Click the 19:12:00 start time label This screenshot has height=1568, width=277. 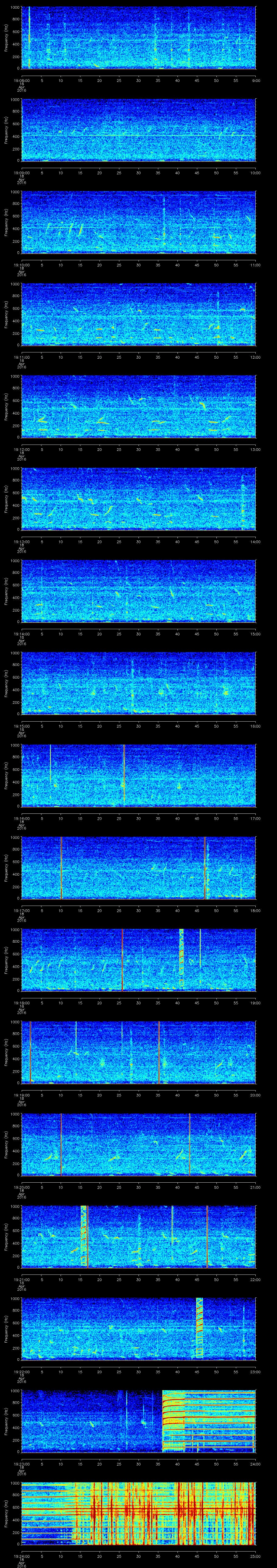(21, 449)
